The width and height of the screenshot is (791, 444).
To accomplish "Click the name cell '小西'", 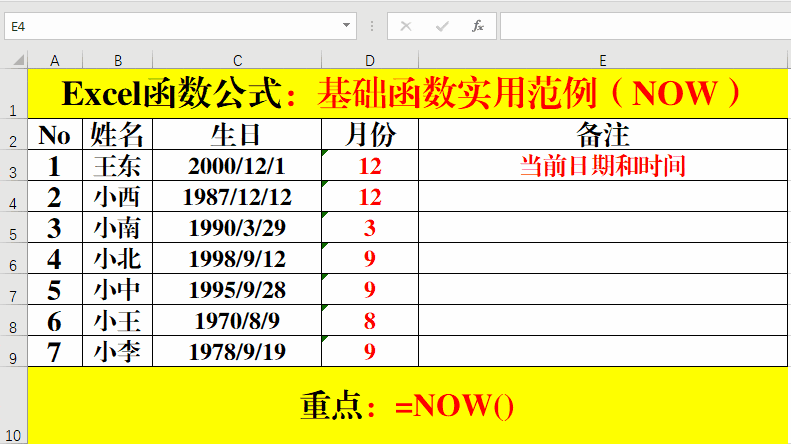I will (118, 196).
